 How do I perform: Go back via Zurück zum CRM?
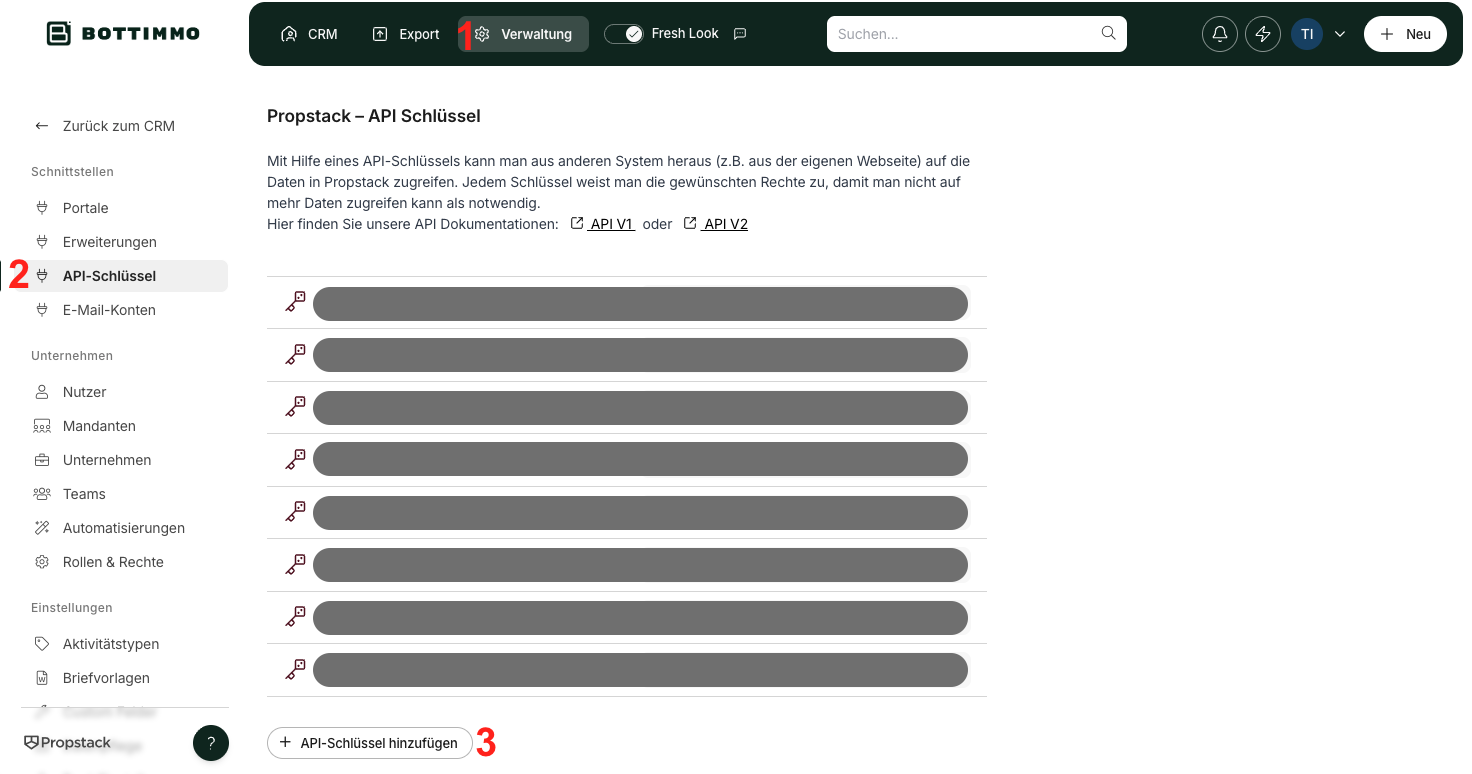coord(105,126)
